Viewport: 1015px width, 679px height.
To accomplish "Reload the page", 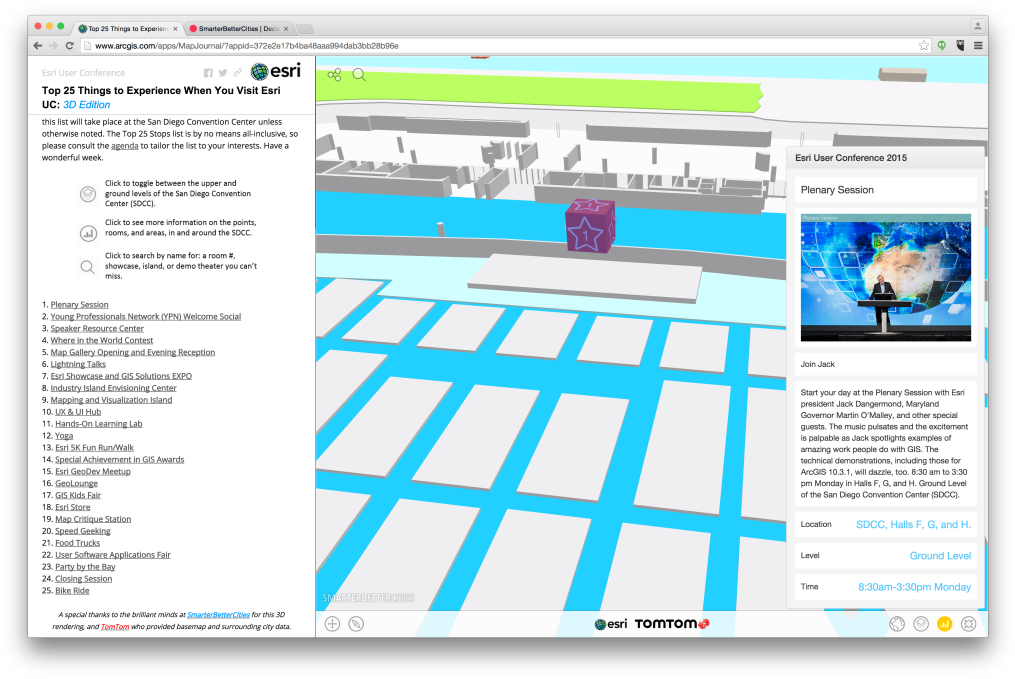I will click(69, 46).
